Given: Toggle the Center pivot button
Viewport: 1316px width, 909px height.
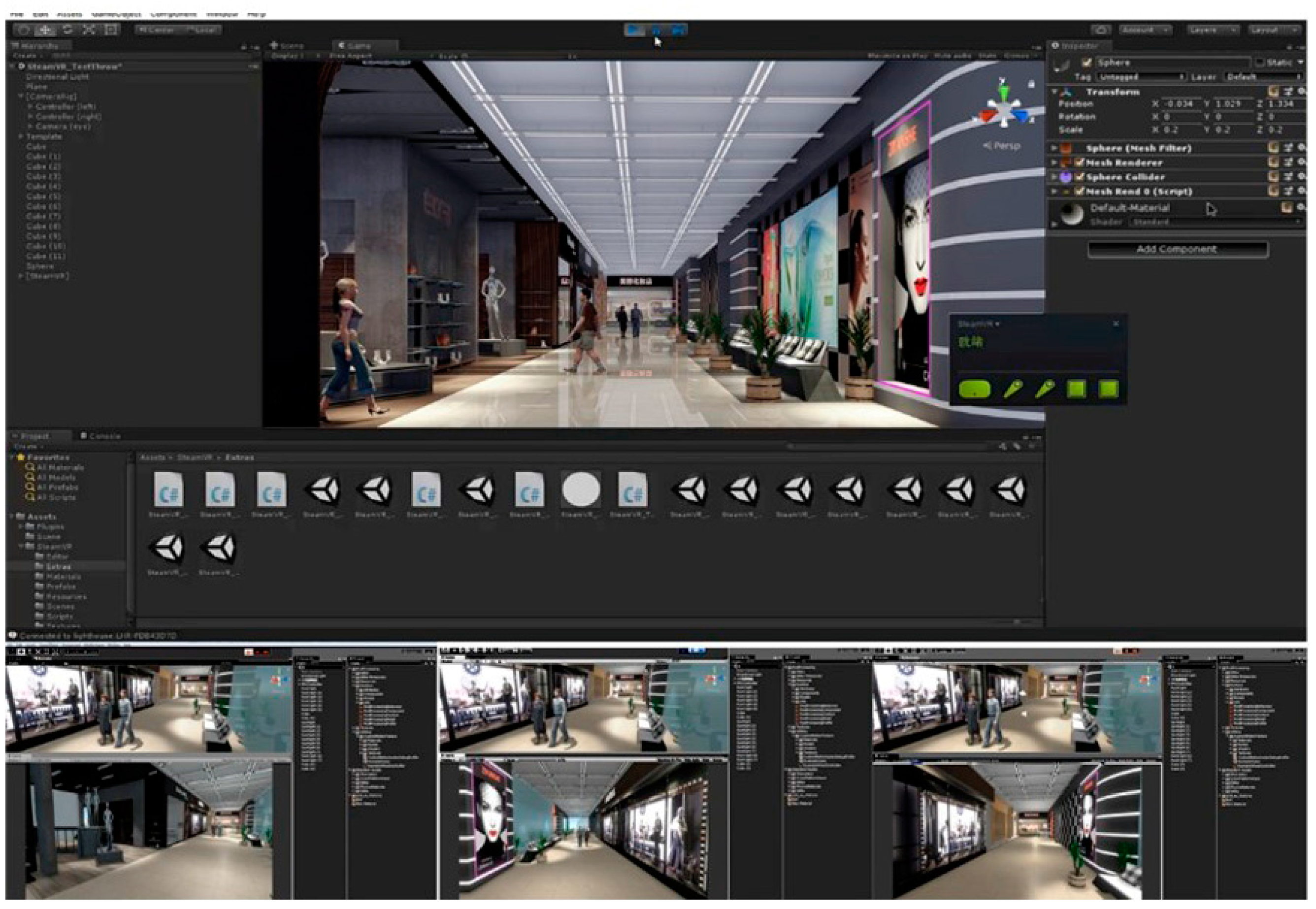Looking at the screenshot, I should [156, 30].
